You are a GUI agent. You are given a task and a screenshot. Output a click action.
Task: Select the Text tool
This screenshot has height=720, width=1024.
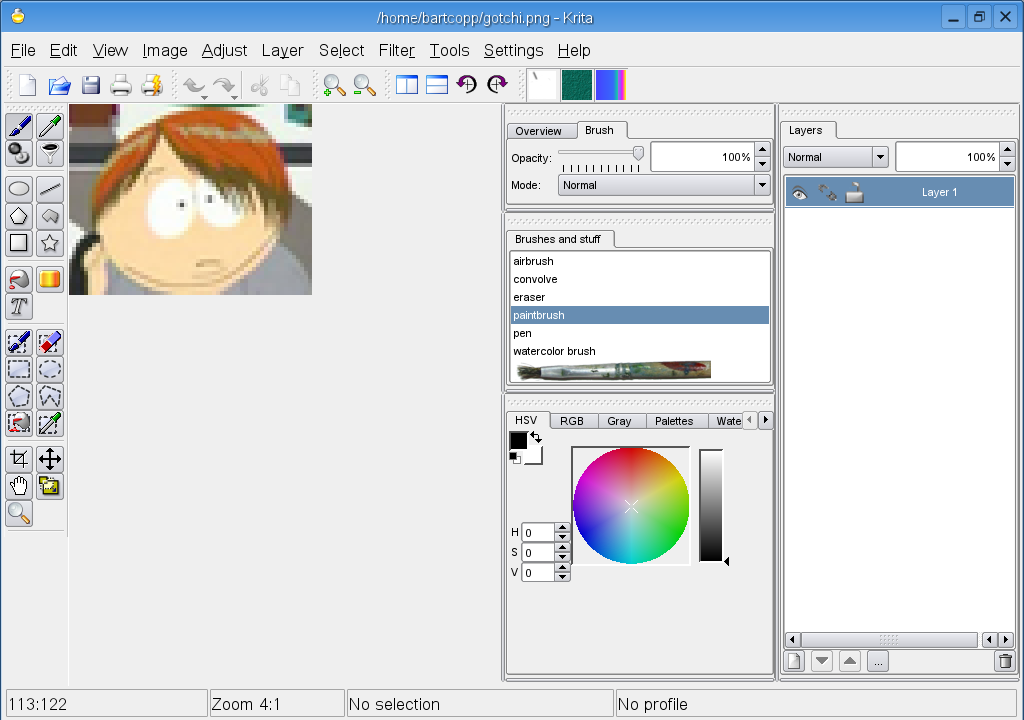19,306
